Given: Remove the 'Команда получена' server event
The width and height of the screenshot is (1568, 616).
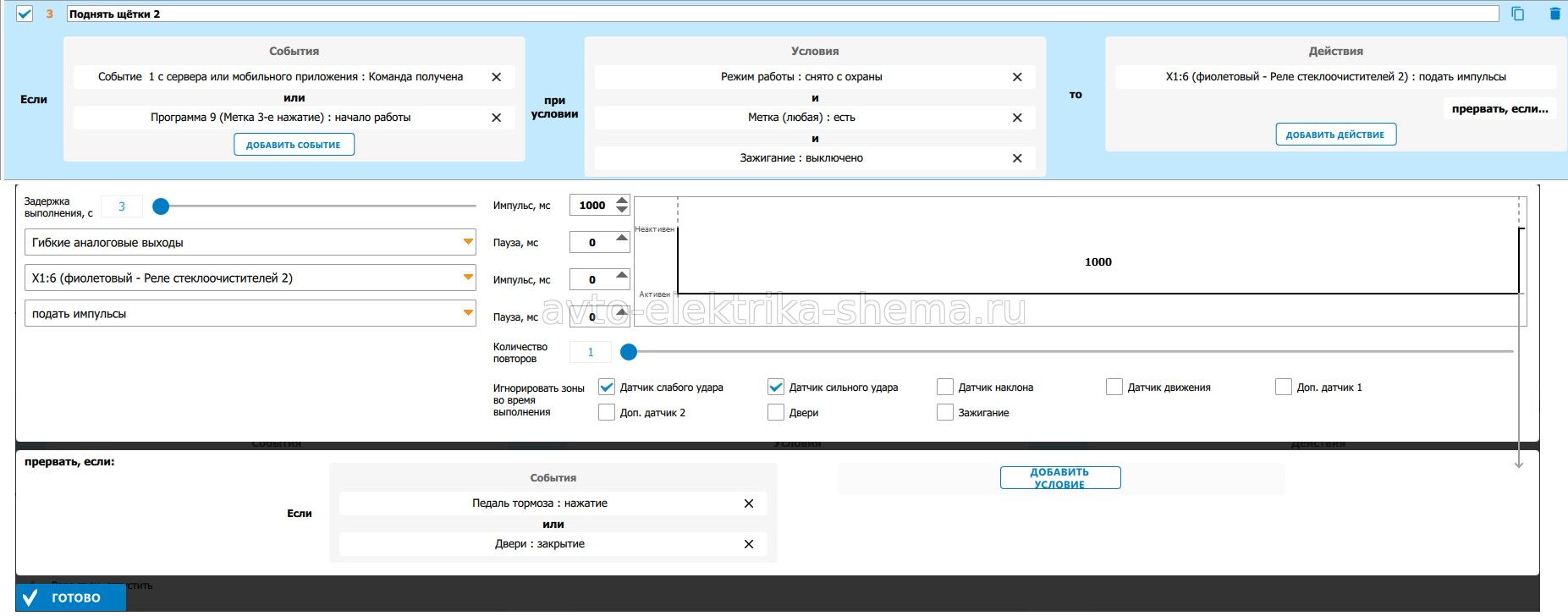Looking at the screenshot, I should pyautogui.click(x=497, y=77).
